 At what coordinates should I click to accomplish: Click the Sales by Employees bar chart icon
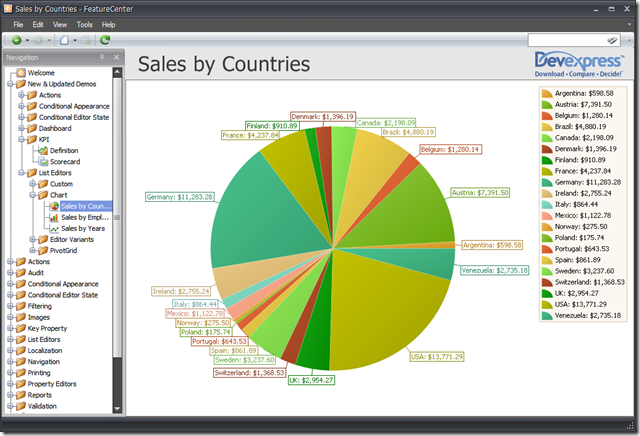pyautogui.click(x=54, y=217)
